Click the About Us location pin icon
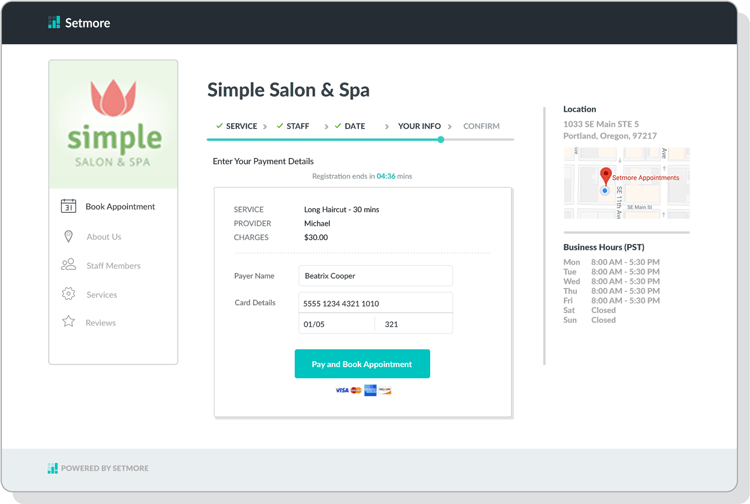 [68, 236]
